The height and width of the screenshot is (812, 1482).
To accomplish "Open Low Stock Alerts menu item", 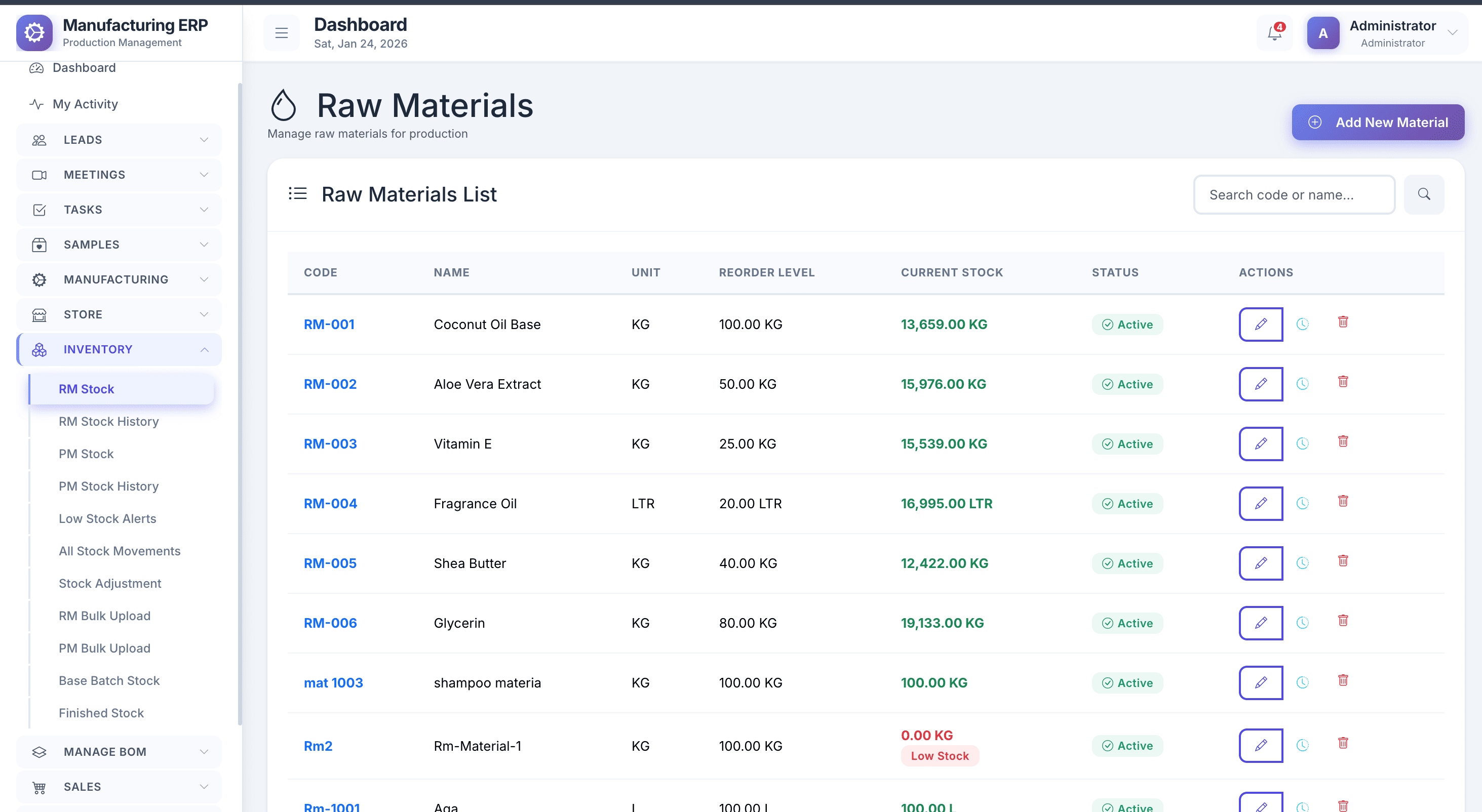I will pos(107,519).
